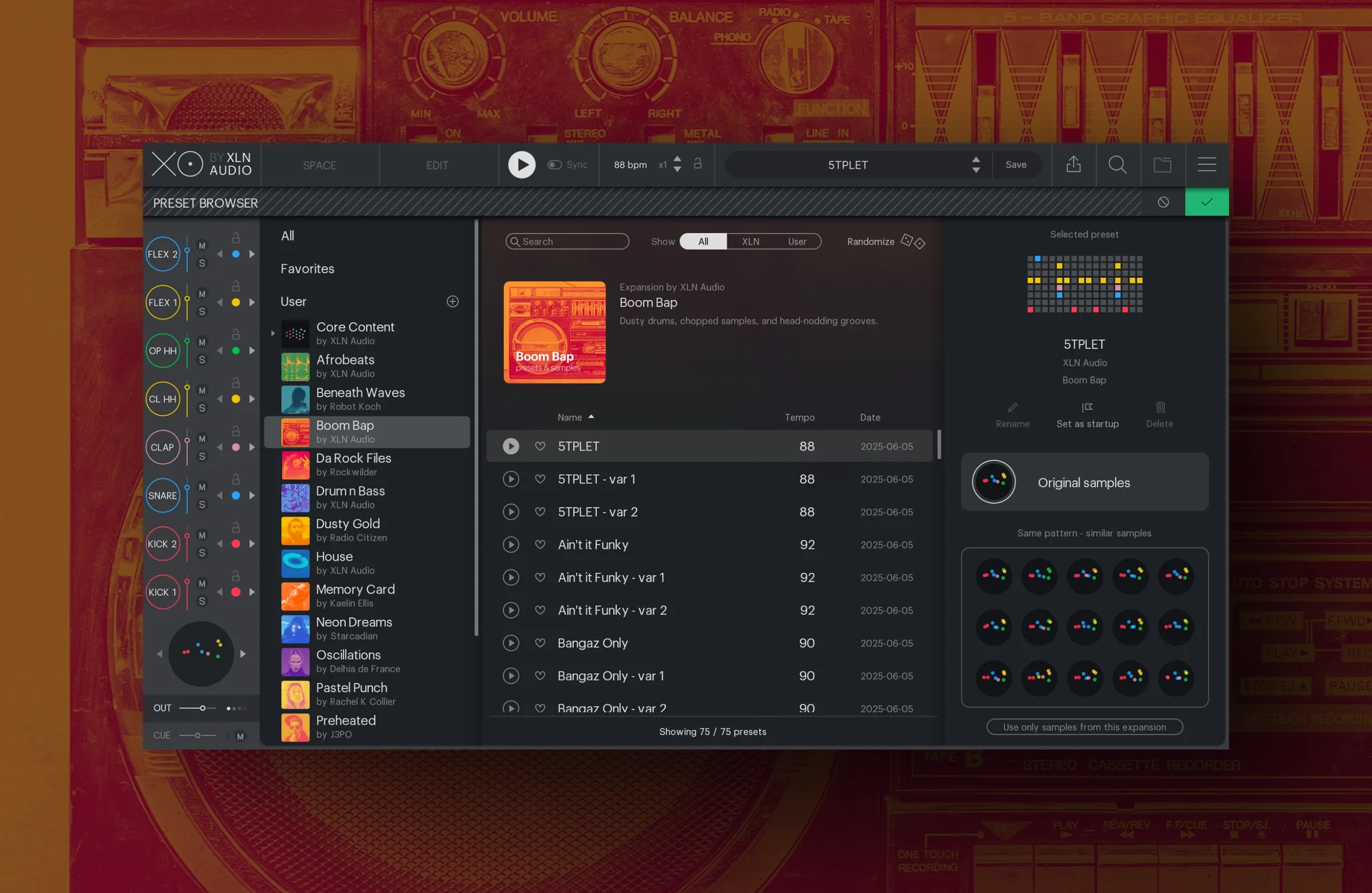The width and height of the screenshot is (1372, 893).
Task: Adjust the CUE volume slider
Action: [197, 735]
